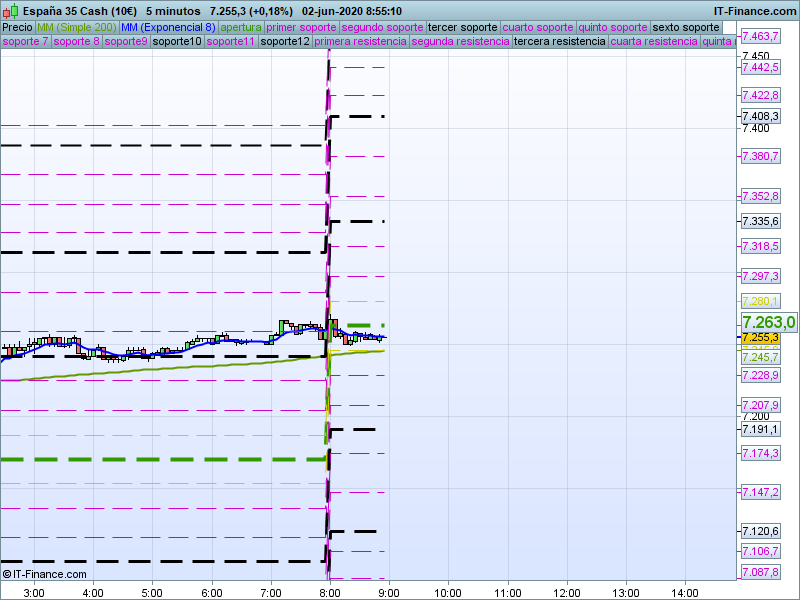Open the IT-Finance.com link at top right
The image size is (800, 600).
pos(754,11)
